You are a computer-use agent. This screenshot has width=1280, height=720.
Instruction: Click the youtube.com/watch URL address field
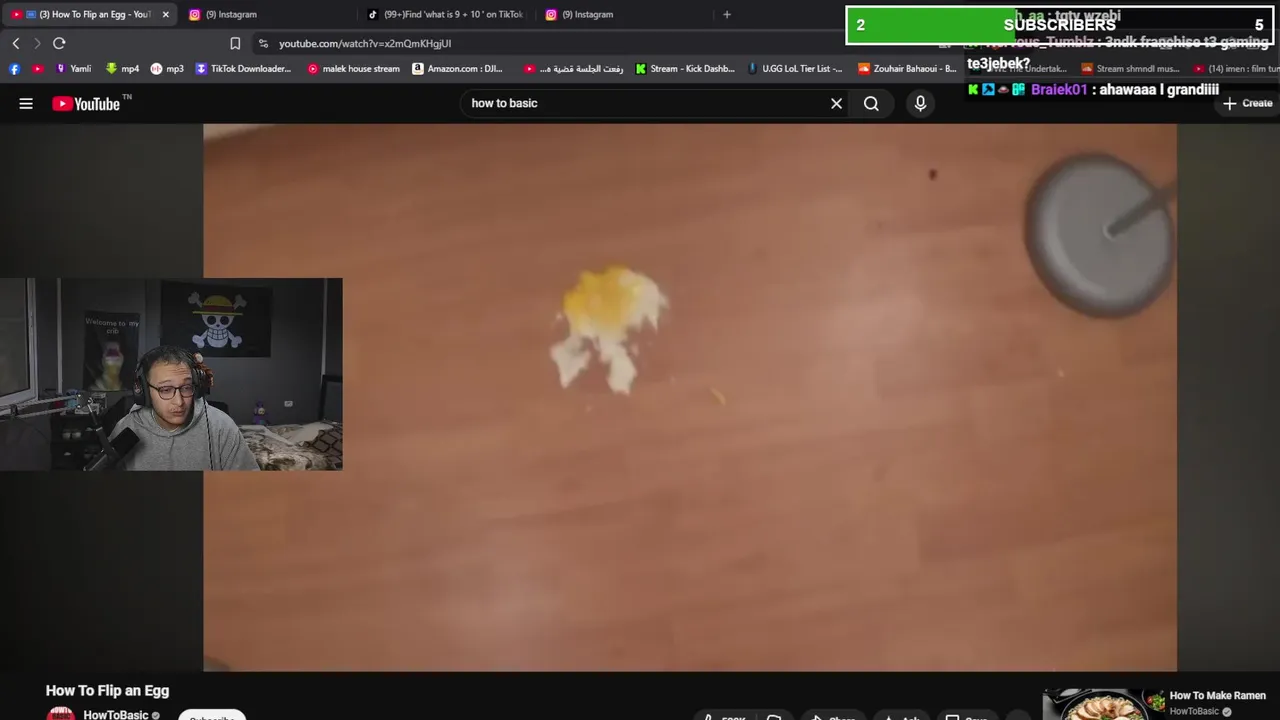(365, 43)
